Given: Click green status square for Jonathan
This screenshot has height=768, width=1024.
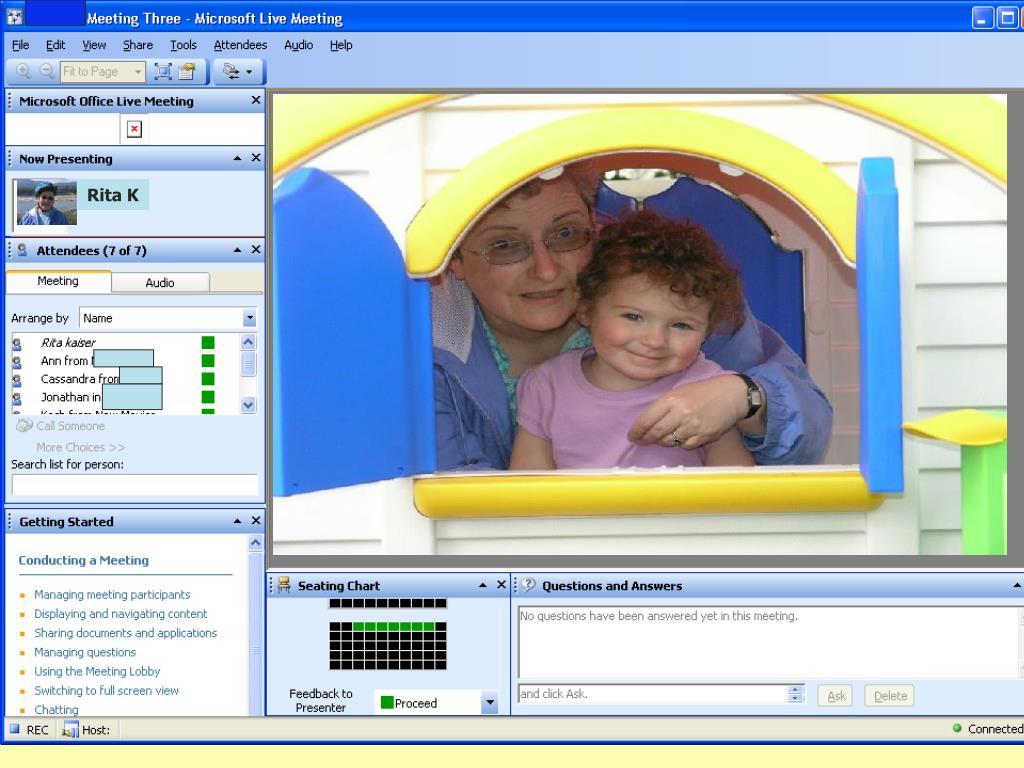Looking at the screenshot, I should (x=208, y=397).
